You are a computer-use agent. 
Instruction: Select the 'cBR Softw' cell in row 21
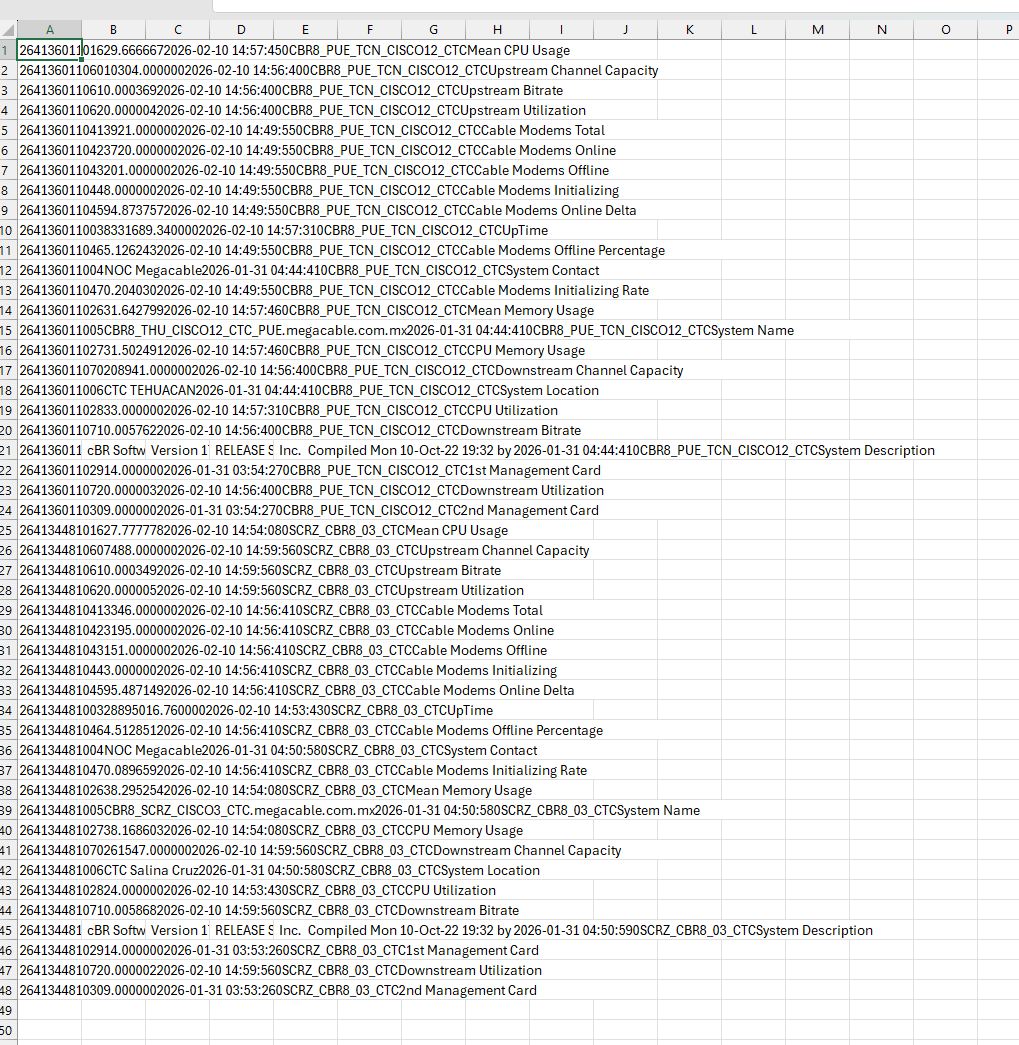(114, 450)
